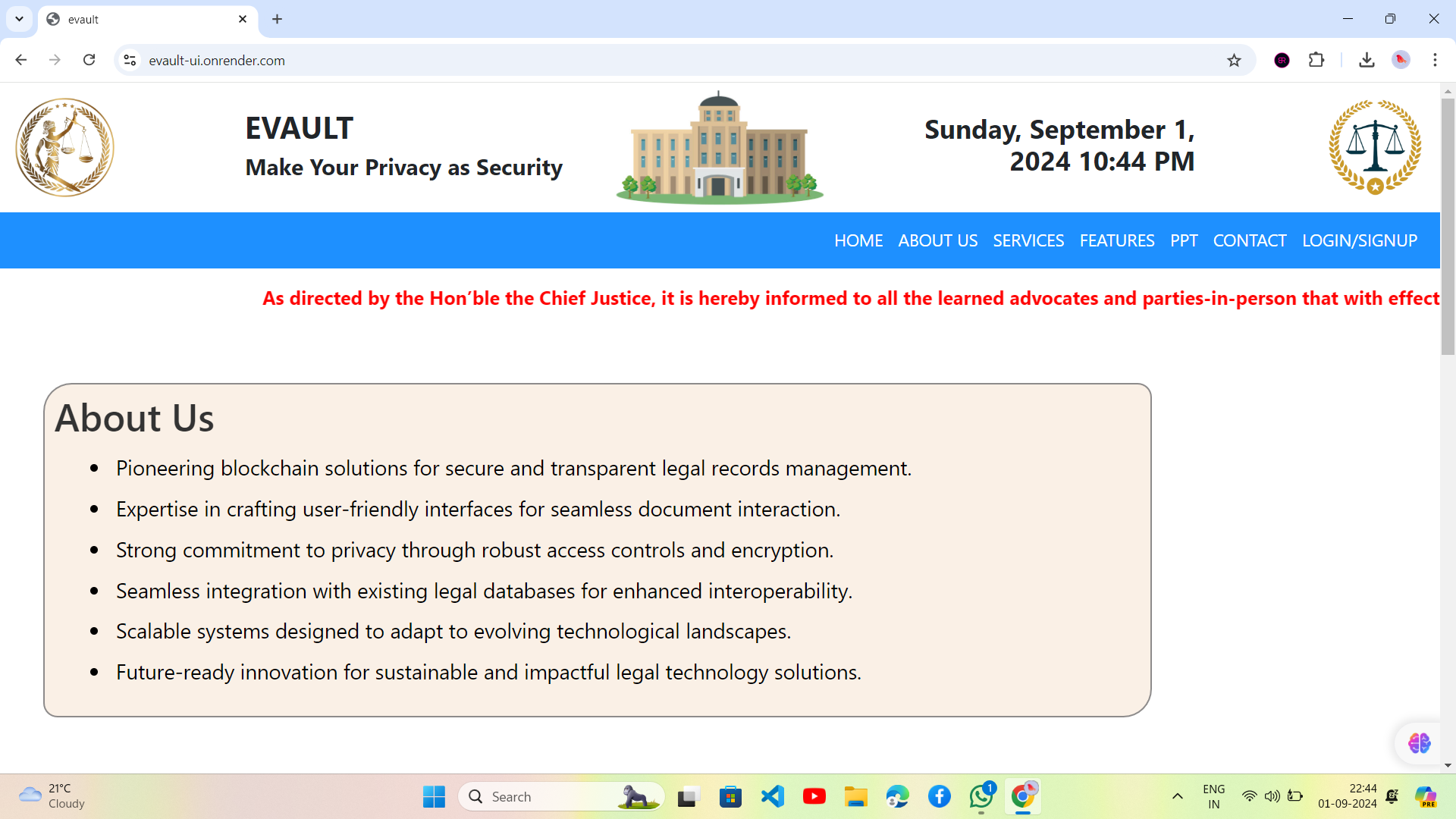
Task: Open the Chrome profile avatar
Action: 1401,60
